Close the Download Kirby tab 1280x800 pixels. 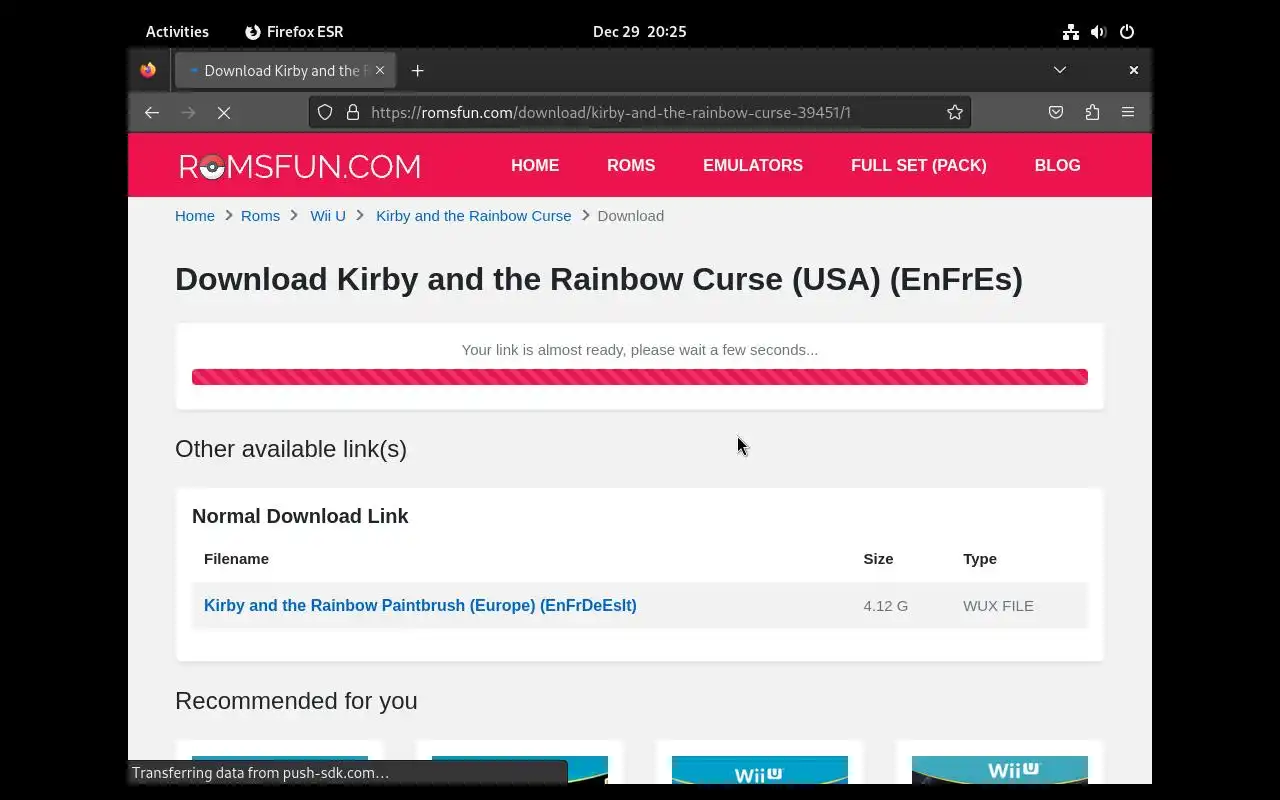380,70
